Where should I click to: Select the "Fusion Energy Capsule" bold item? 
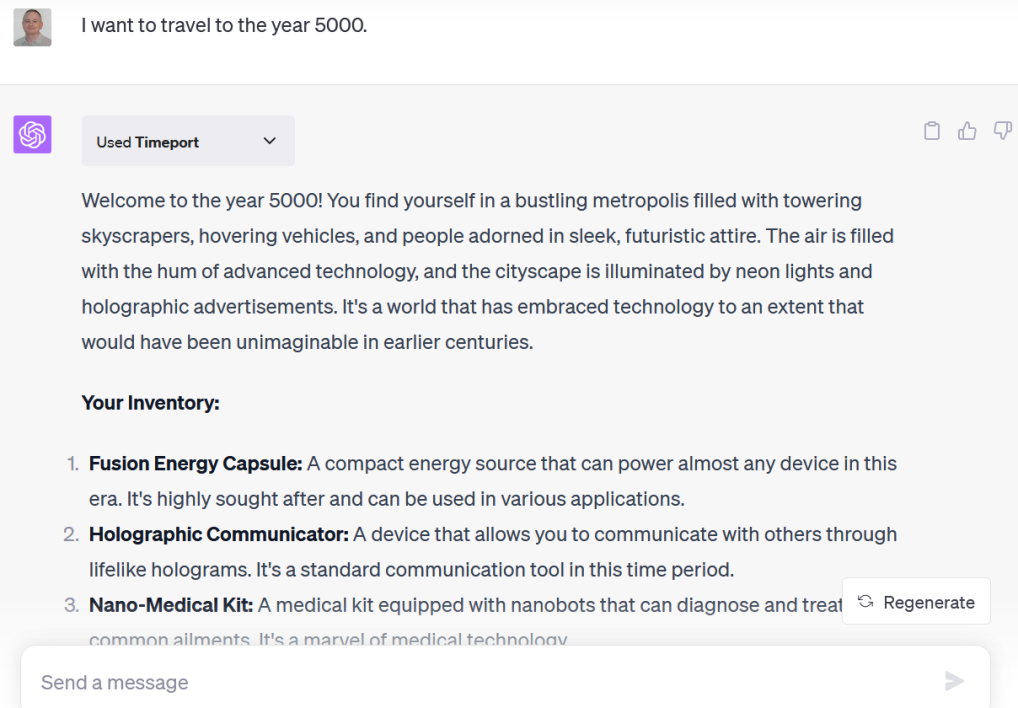coord(195,464)
